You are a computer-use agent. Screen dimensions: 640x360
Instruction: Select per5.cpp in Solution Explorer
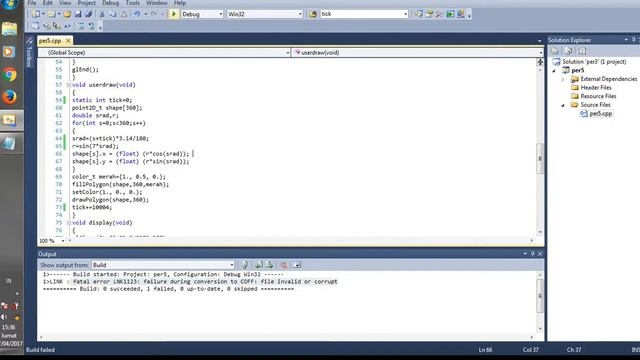[600, 113]
